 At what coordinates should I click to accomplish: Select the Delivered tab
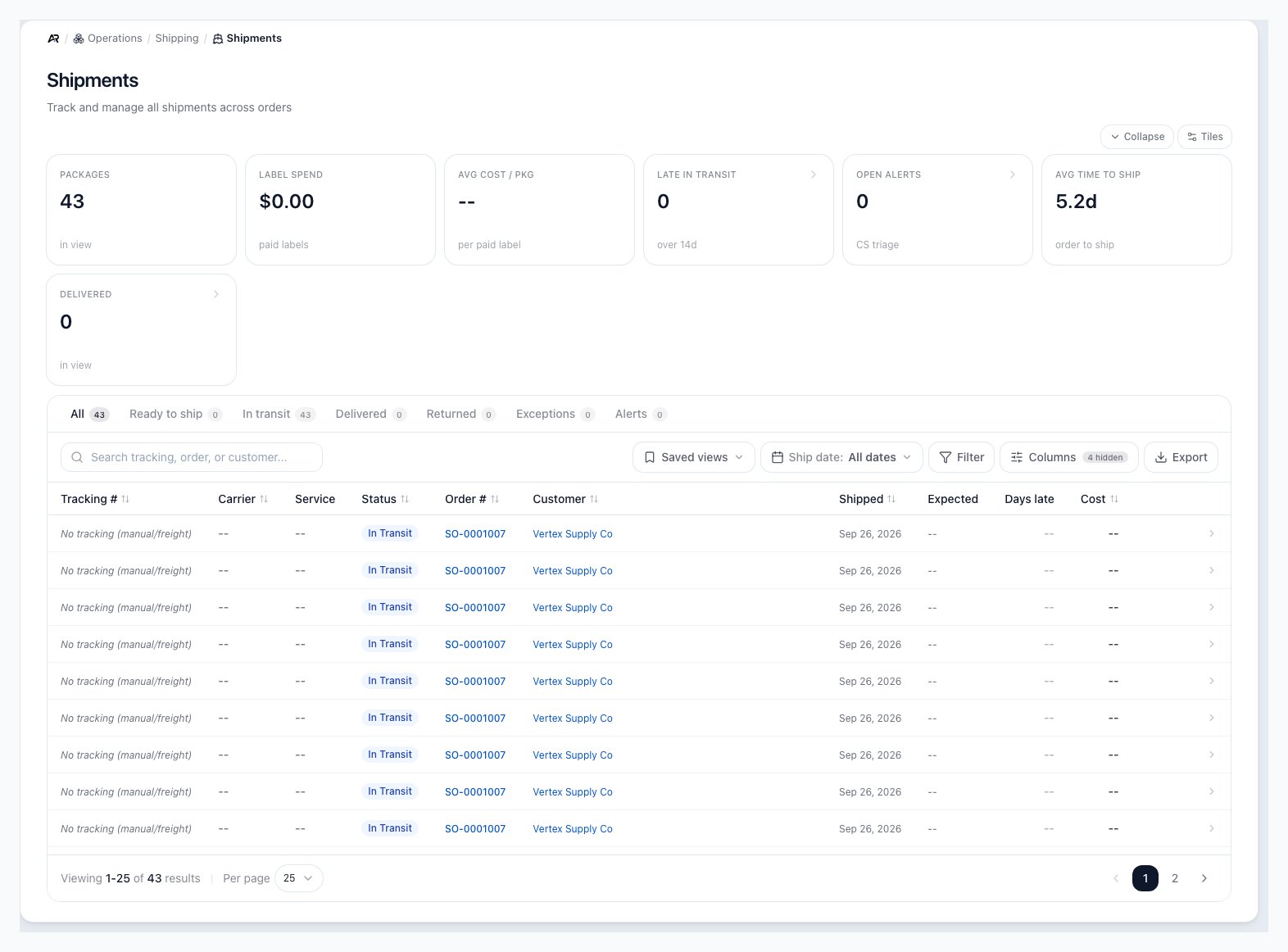coord(370,415)
